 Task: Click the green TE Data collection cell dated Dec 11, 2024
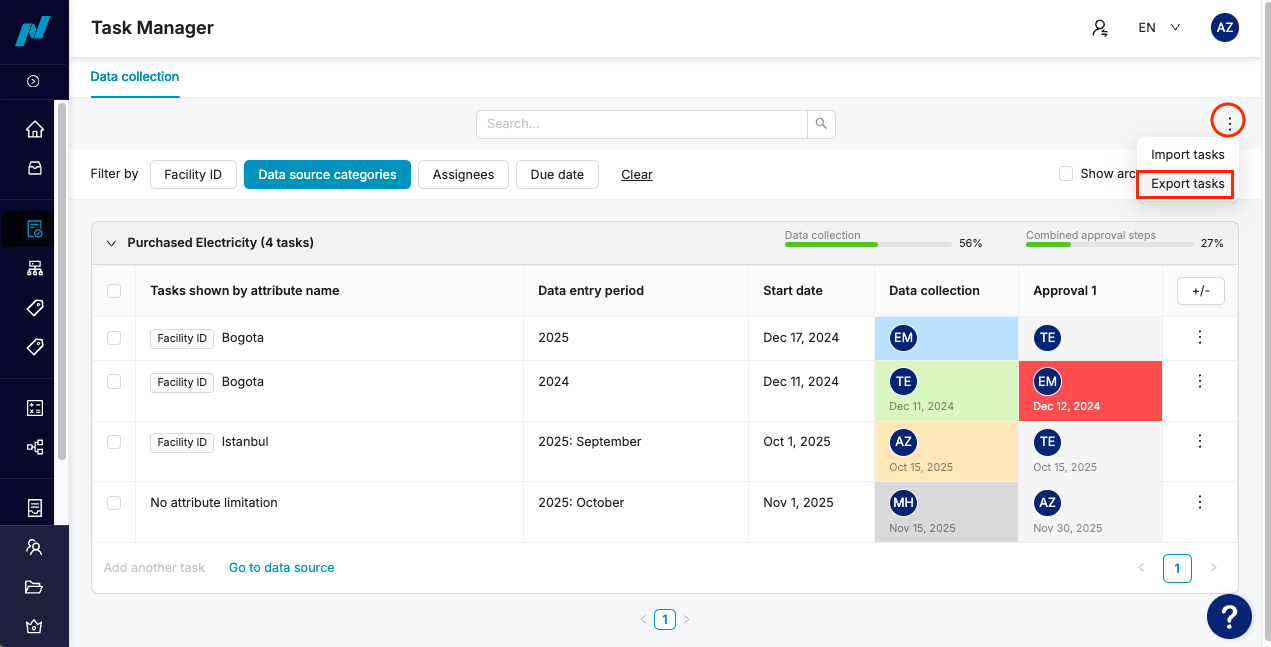[x=946, y=391]
